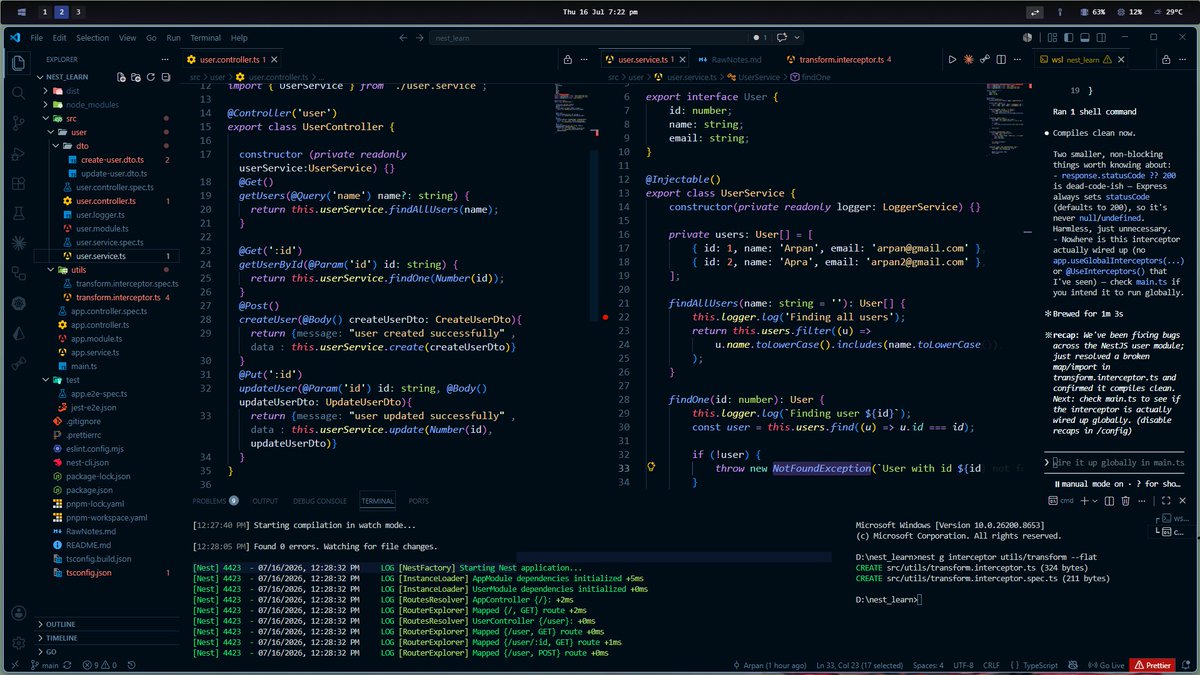This screenshot has width=1200, height=675.
Task: Click the CRLF end-of-line setting
Action: [991, 664]
